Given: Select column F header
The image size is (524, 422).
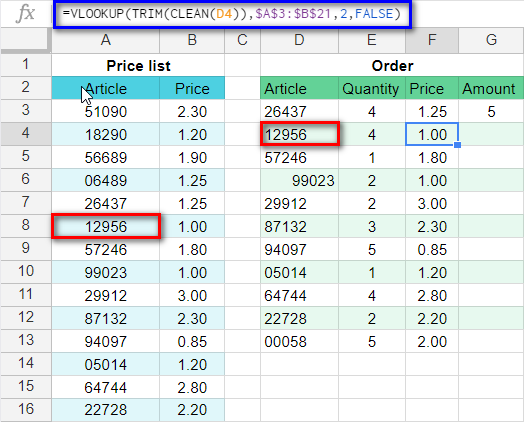Looking at the screenshot, I should pos(432,40).
